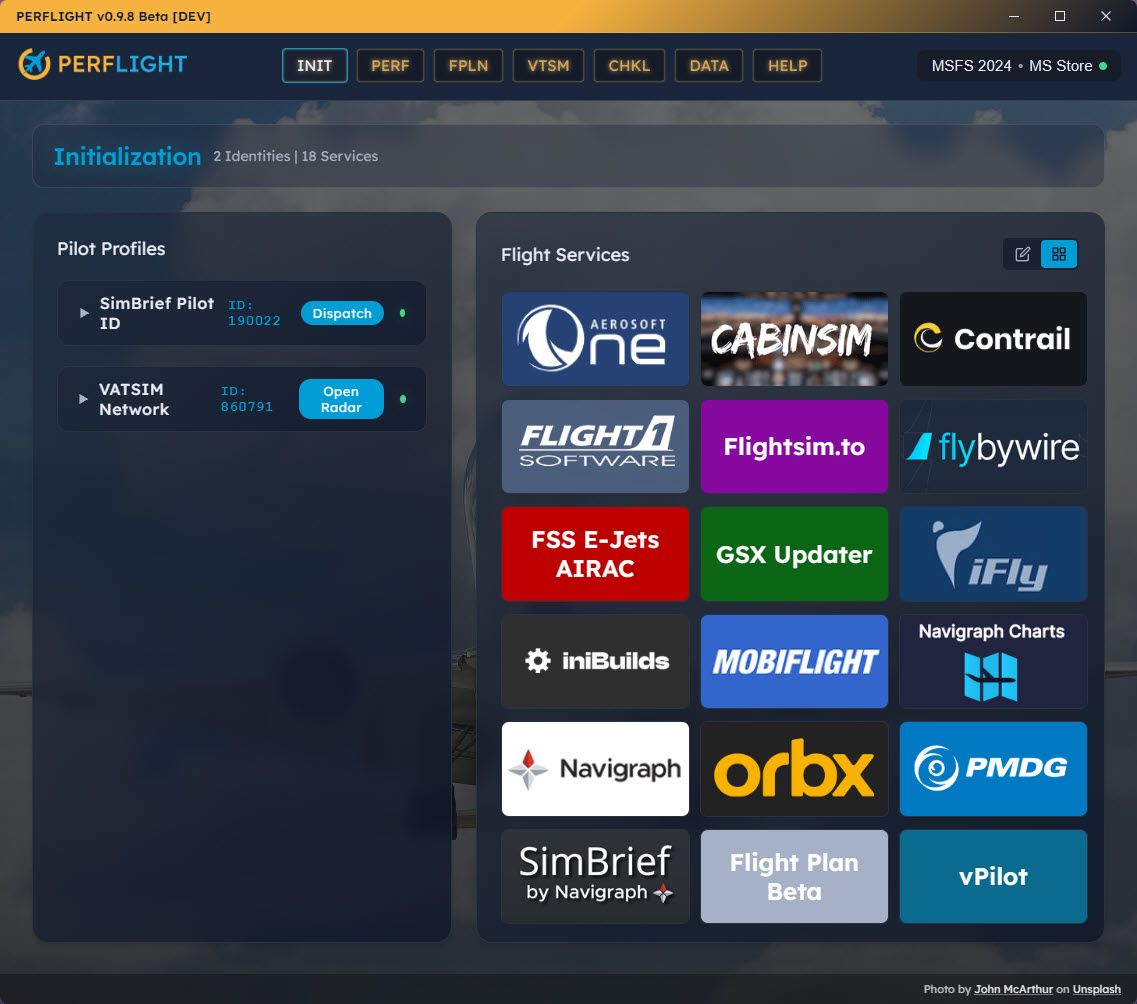The width and height of the screenshot is (1137, 1004).
Task: Switch to the PERF tab
Action: click(x=390, y=66)
